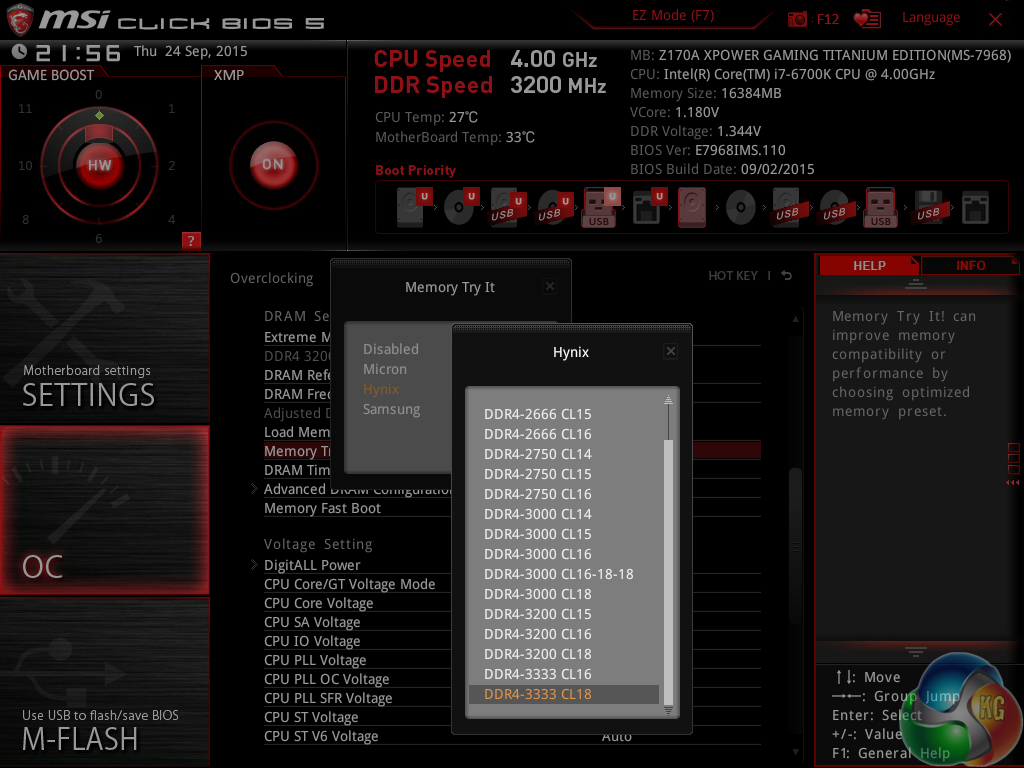
Task: Close the Memory Try It popup
Action: (550, 286)
